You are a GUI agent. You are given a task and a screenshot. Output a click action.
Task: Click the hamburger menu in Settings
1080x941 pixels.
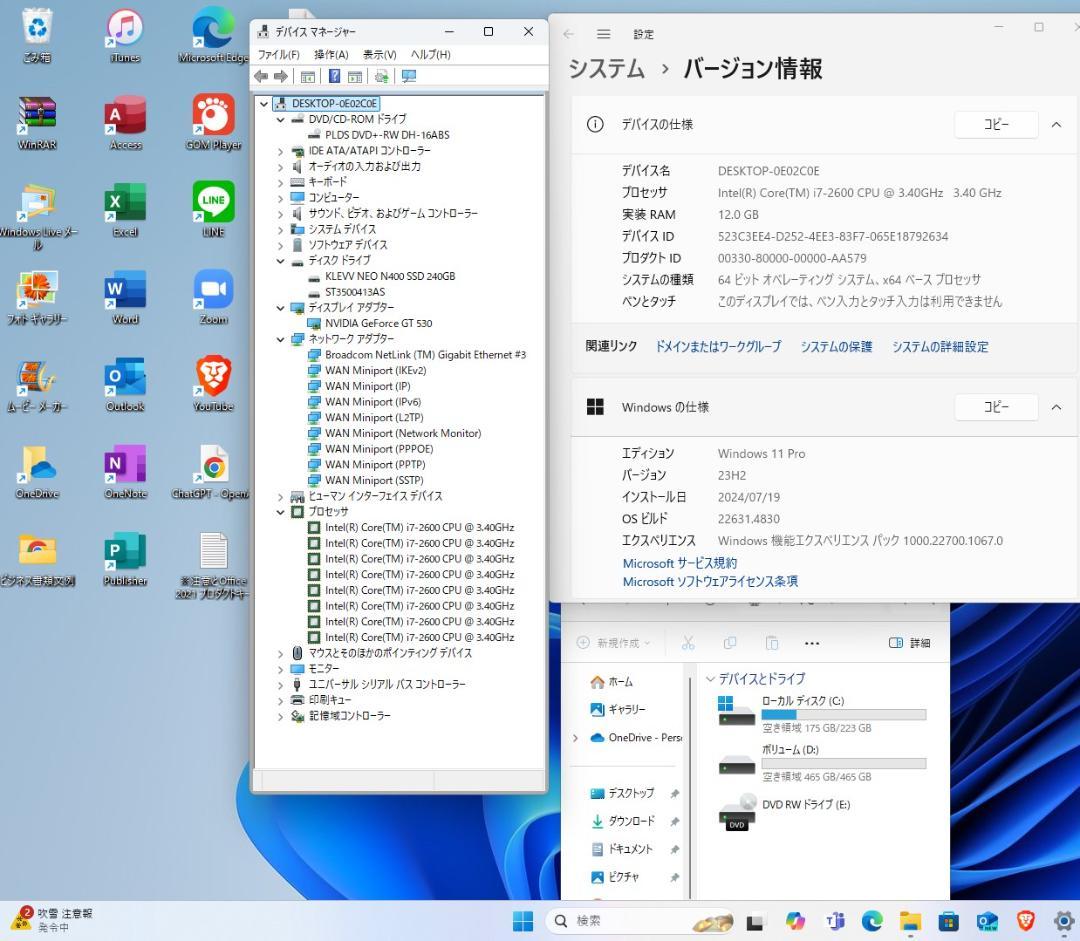point(604,33)
